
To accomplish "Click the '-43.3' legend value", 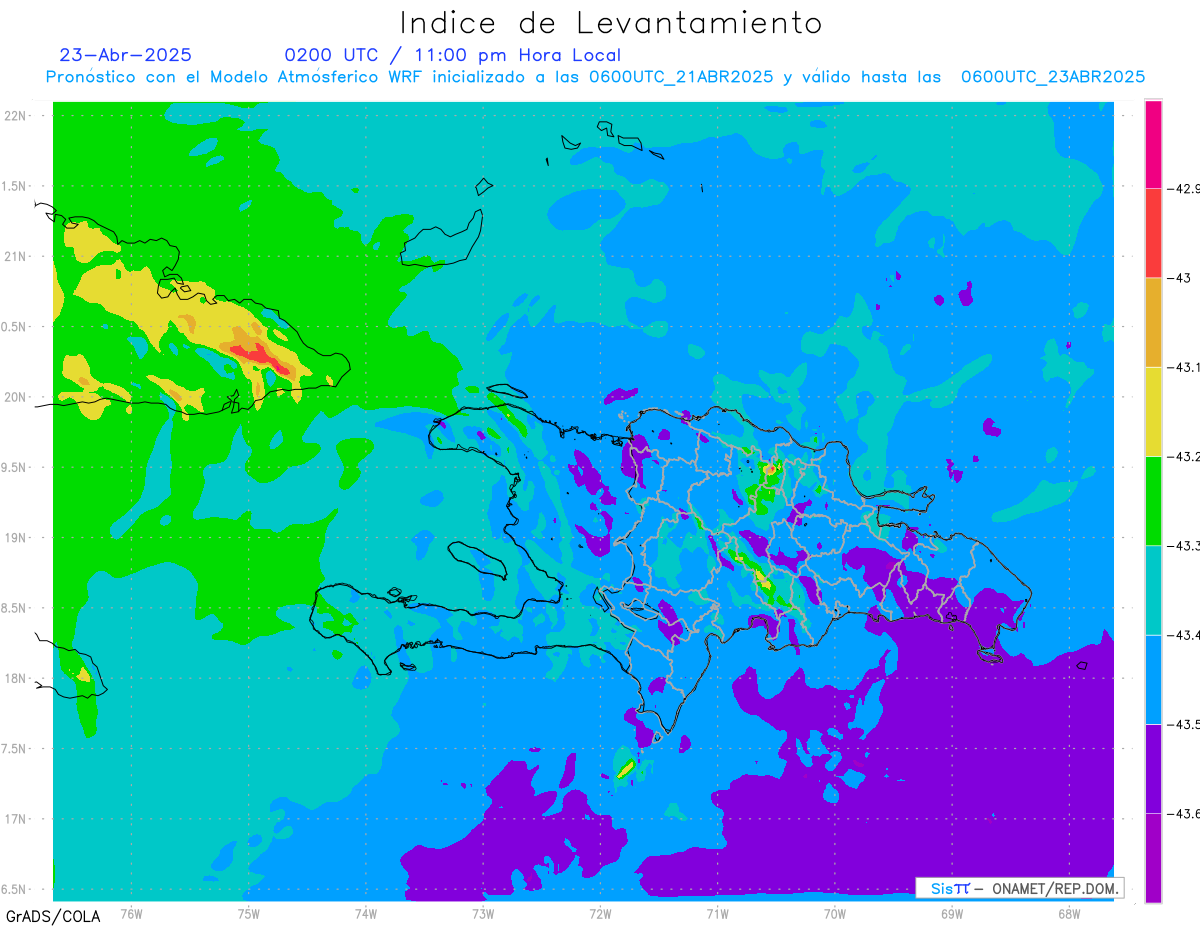I will [x=1183, y=545].
